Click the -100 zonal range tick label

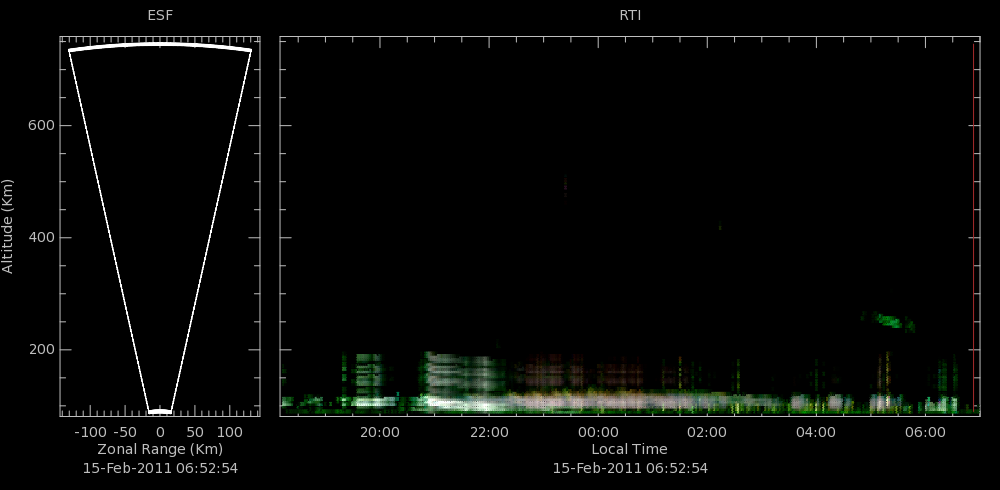coord(89,432)
